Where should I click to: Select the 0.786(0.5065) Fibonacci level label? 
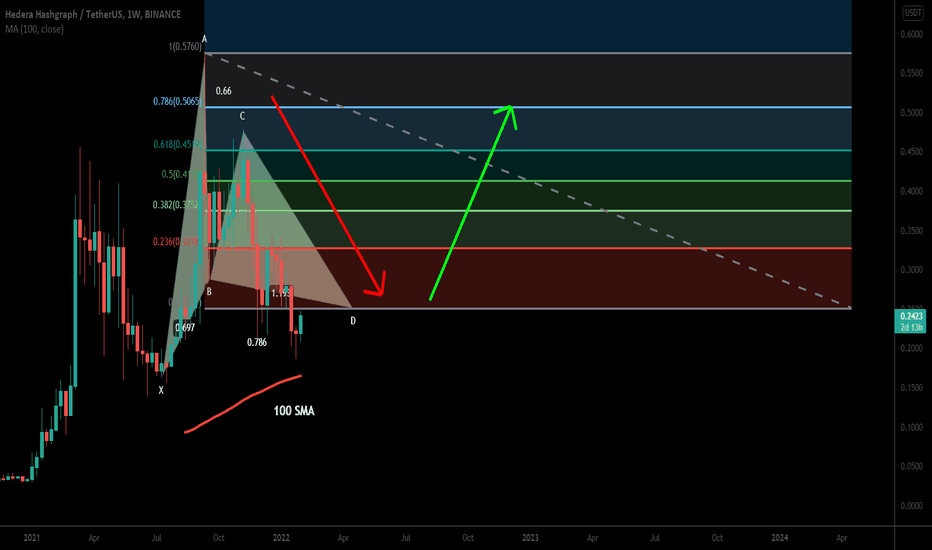pyautogui.click(x=177, y=101)
